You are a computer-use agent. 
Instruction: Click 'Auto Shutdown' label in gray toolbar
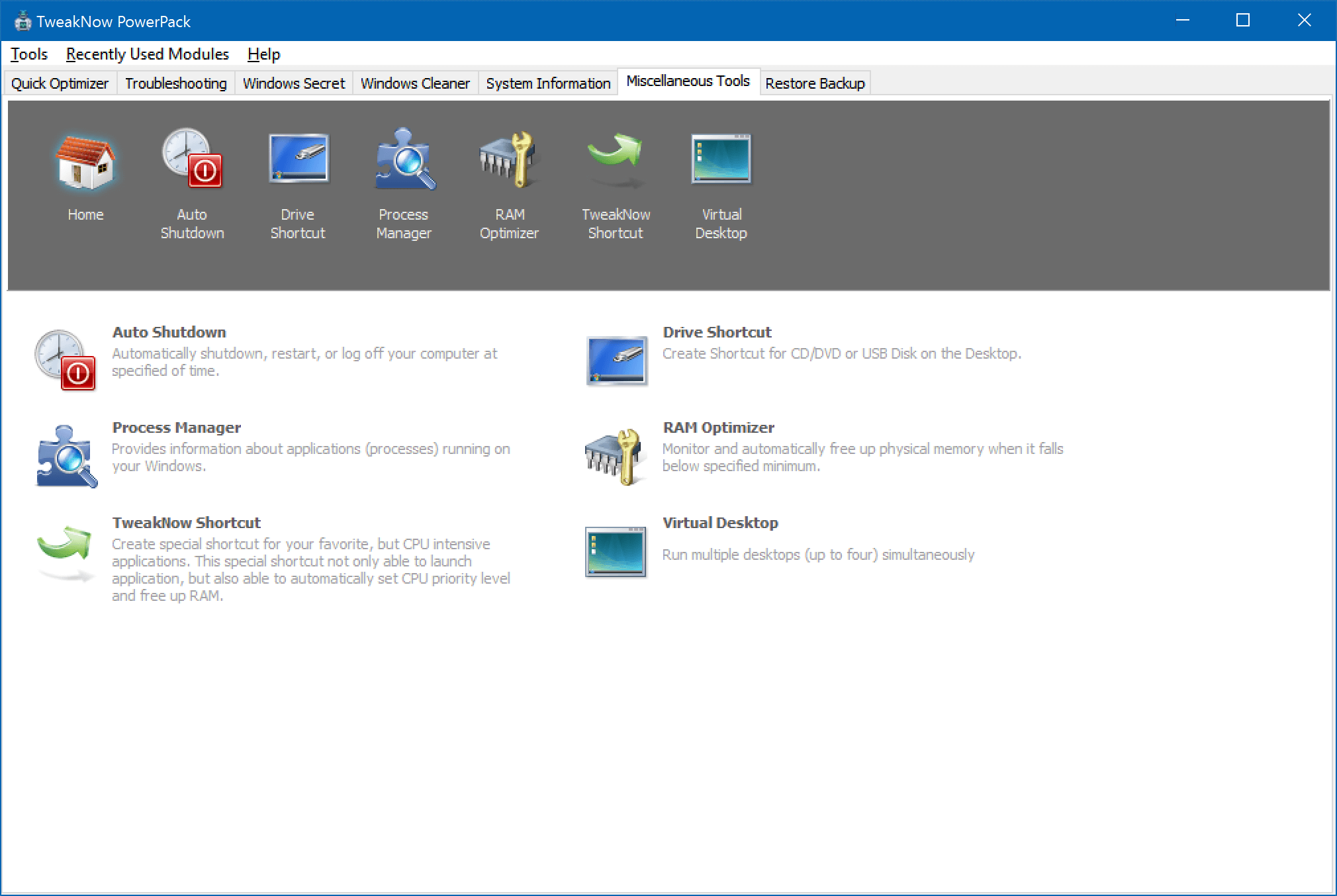(x=192, y=224)
